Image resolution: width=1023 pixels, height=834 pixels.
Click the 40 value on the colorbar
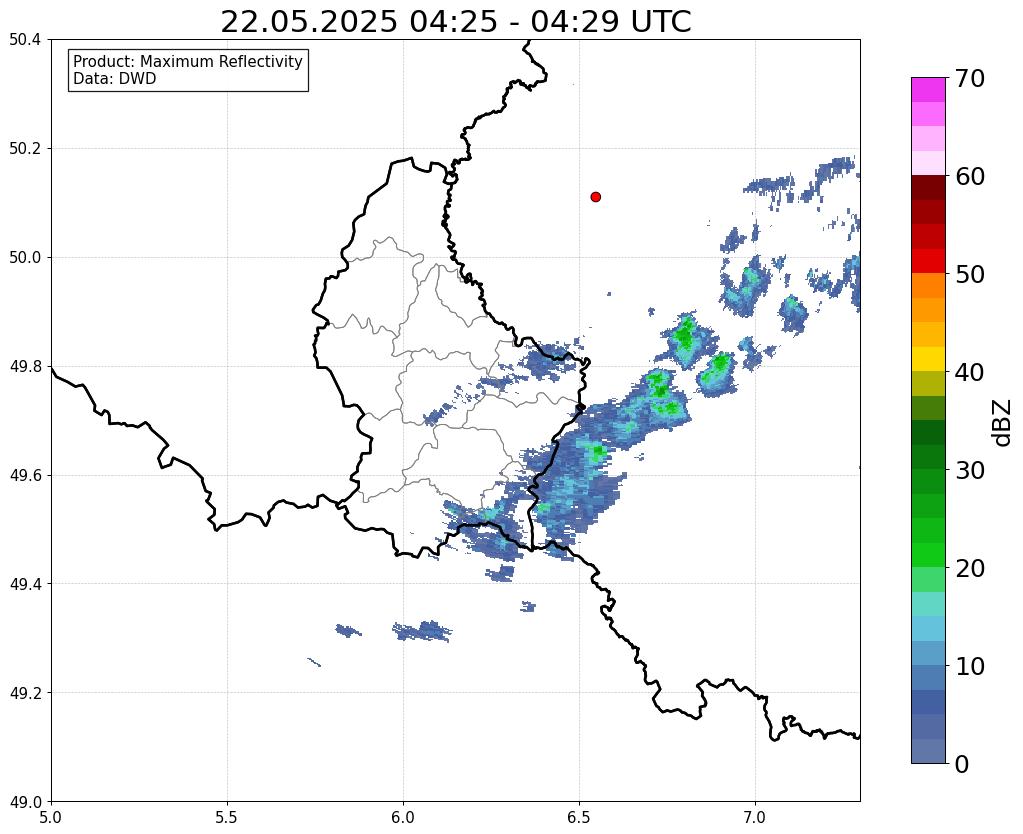click(x=969, y=372)
